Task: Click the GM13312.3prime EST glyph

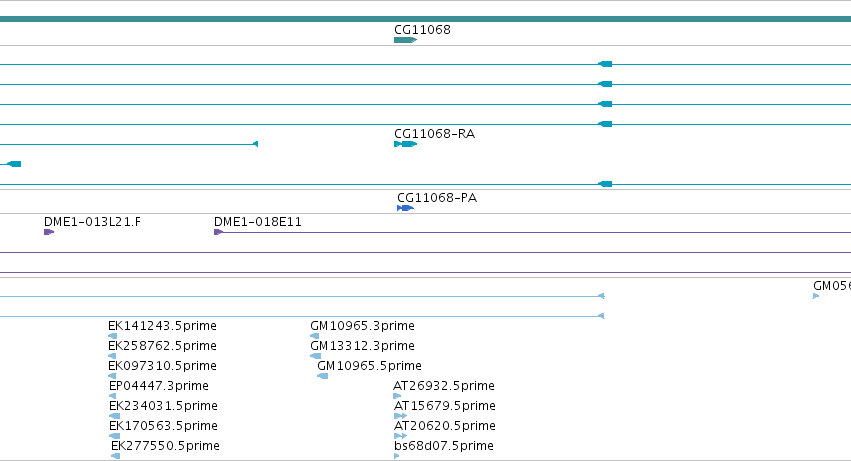Action: coord(315,356)
